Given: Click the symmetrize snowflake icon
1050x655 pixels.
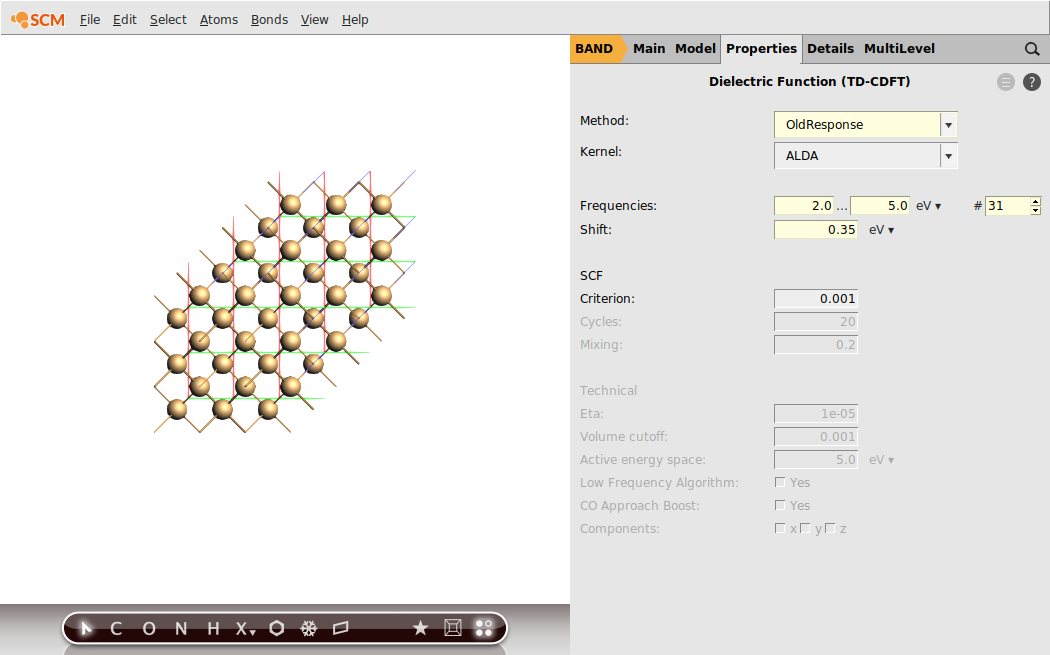Looking at the screenshot, I should pos(309,628).
